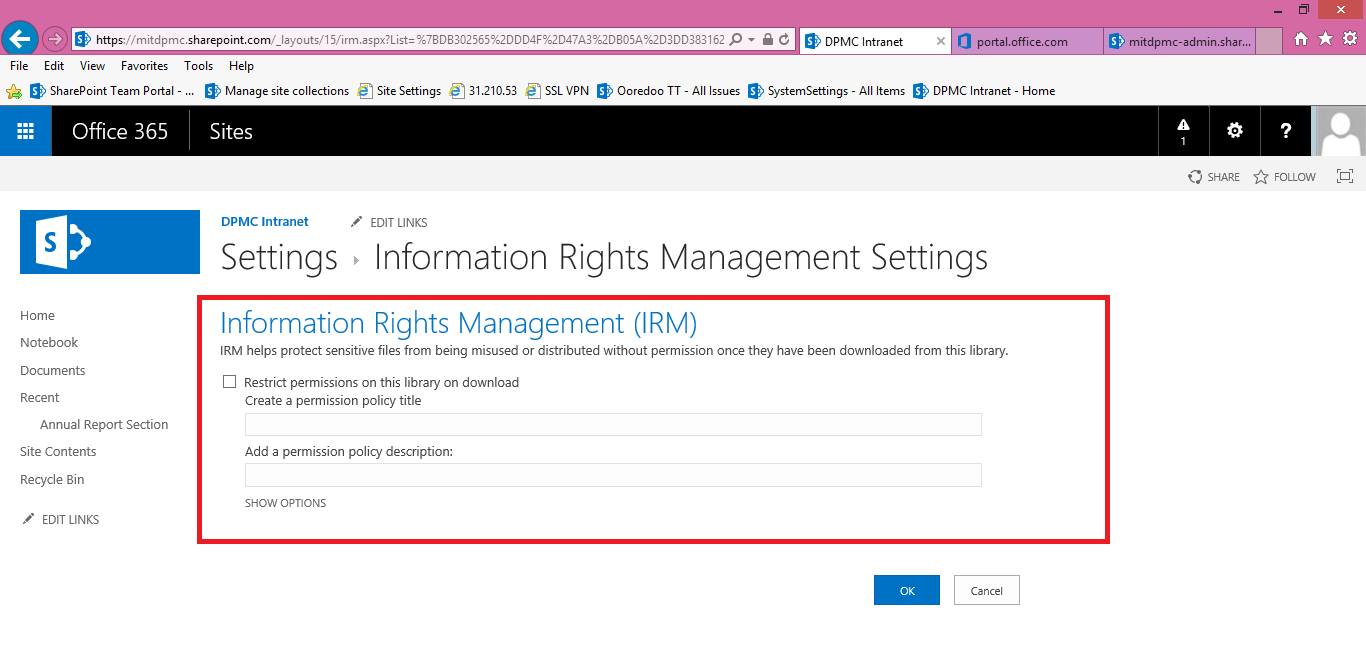
Task: Click the SharePoint site logo
Action: [109, 241]
